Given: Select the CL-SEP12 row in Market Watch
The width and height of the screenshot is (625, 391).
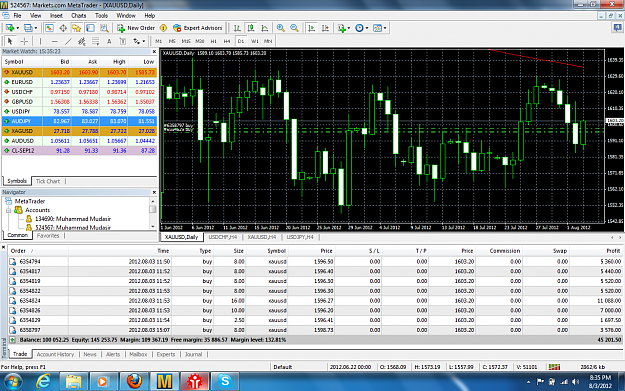Looking at the screenshot, I should (79, 151).
